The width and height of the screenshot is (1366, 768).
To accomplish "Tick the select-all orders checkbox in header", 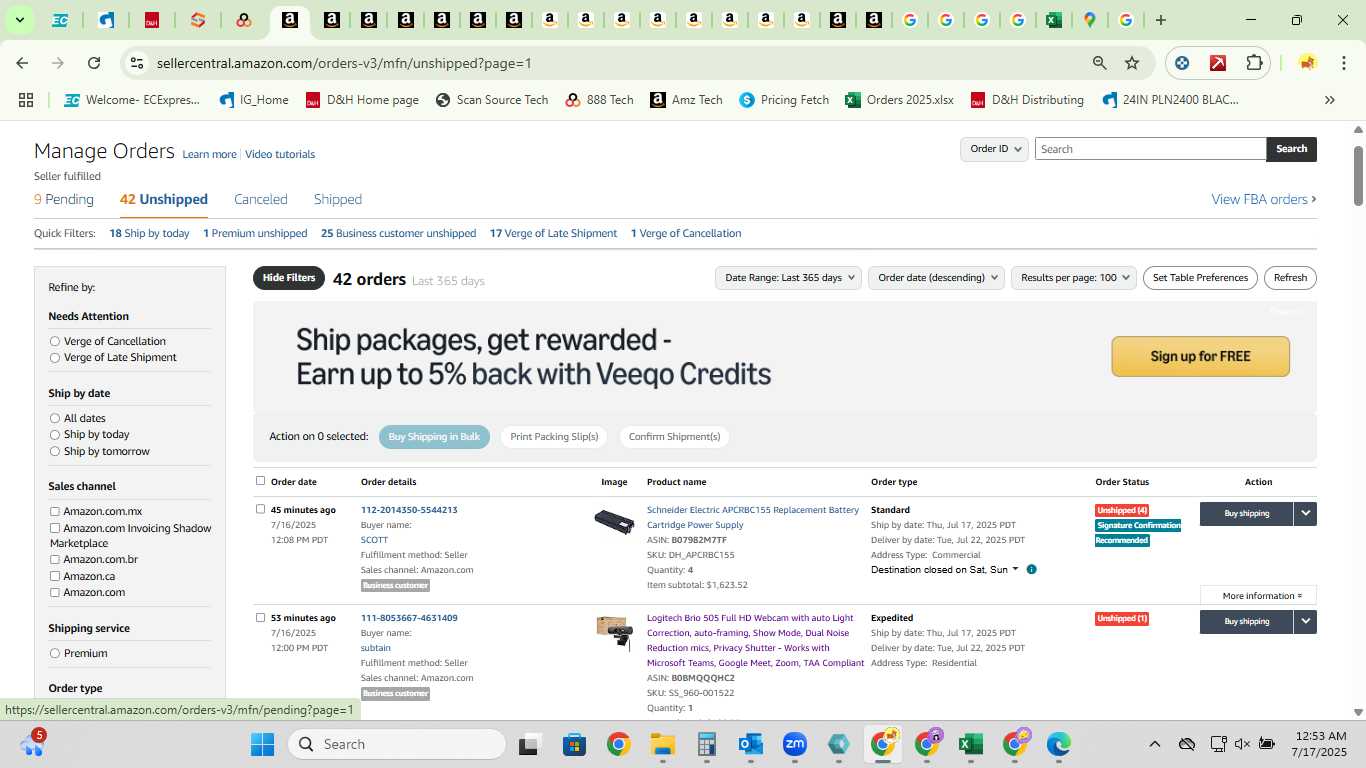I will [x=260, y=481].
